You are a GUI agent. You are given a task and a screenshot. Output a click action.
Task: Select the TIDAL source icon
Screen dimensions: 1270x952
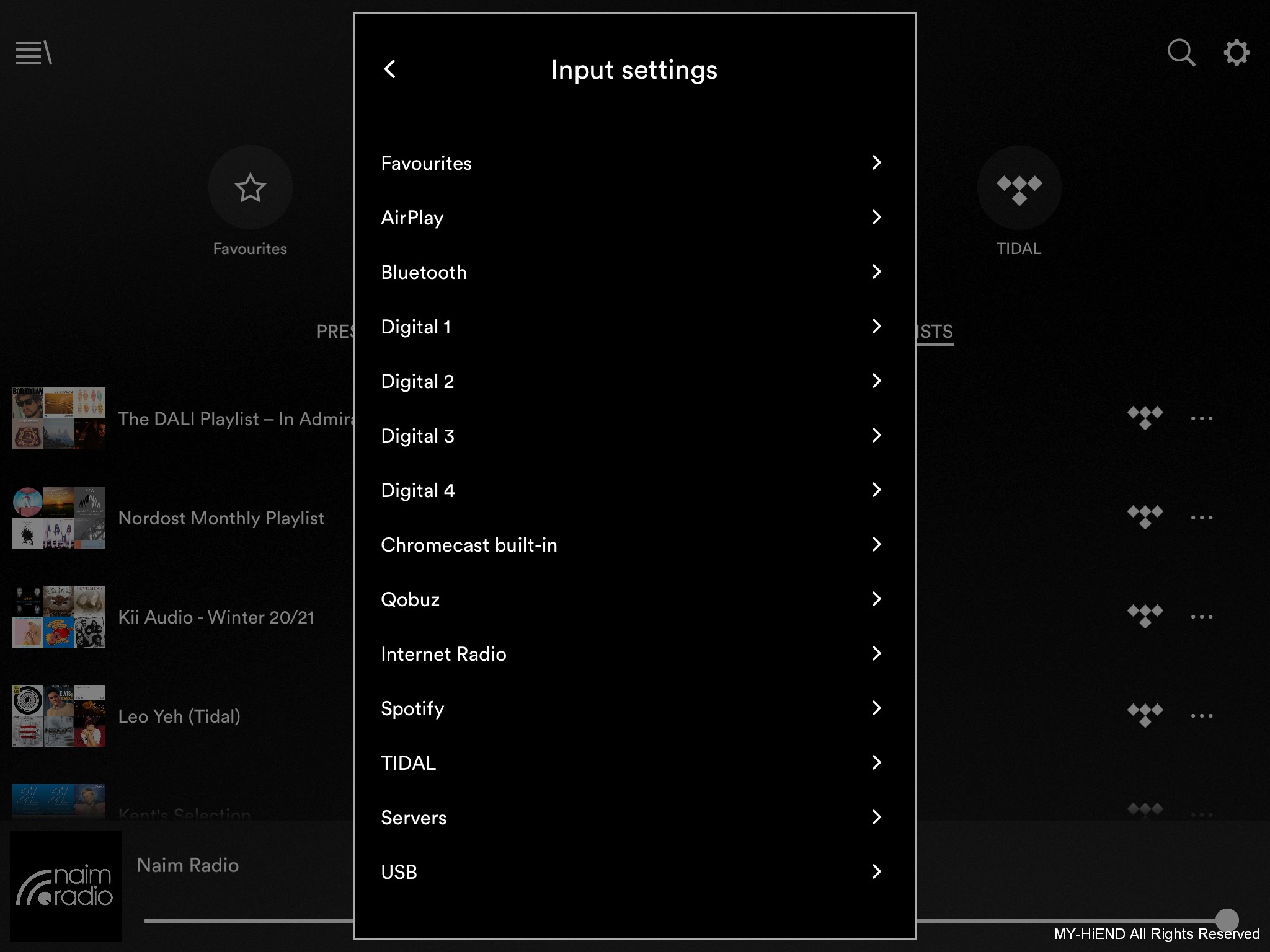click(x=1019, y=187)
